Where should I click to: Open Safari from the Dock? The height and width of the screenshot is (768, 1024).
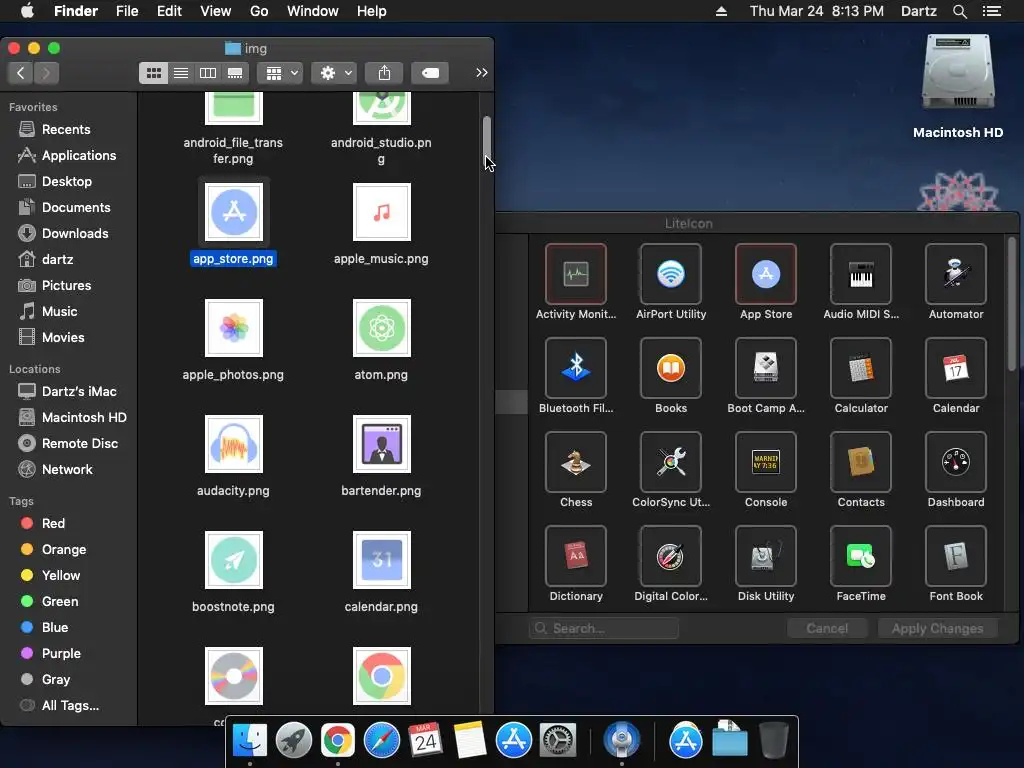pos(381,741)
